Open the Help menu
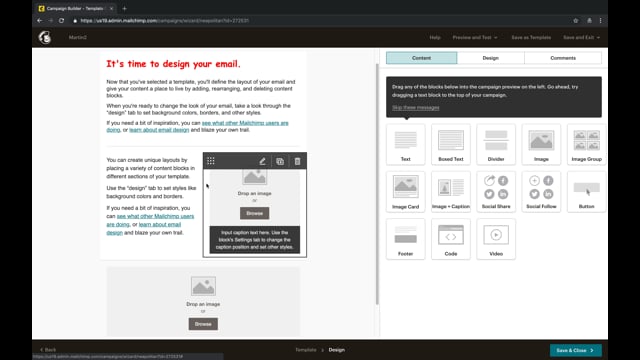 435,37
